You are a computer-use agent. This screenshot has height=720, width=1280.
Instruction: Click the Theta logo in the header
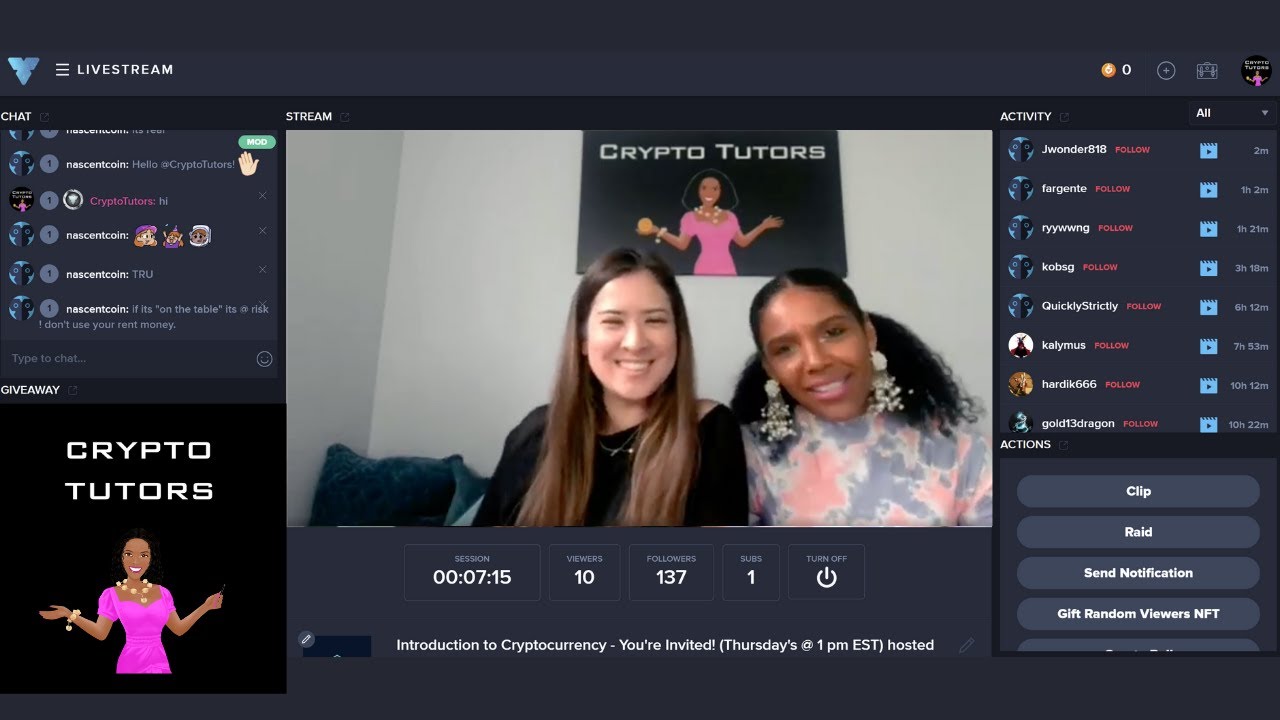23,70
